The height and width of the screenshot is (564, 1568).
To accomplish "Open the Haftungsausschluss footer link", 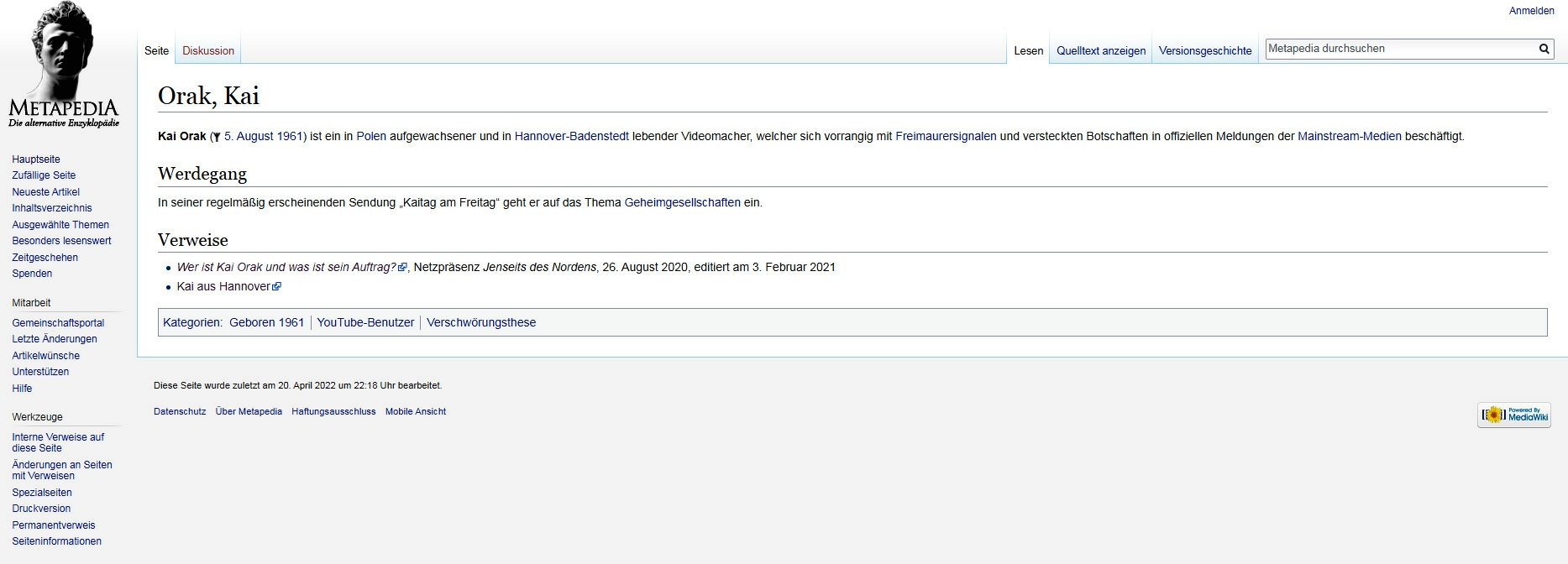I will [333, 411].
